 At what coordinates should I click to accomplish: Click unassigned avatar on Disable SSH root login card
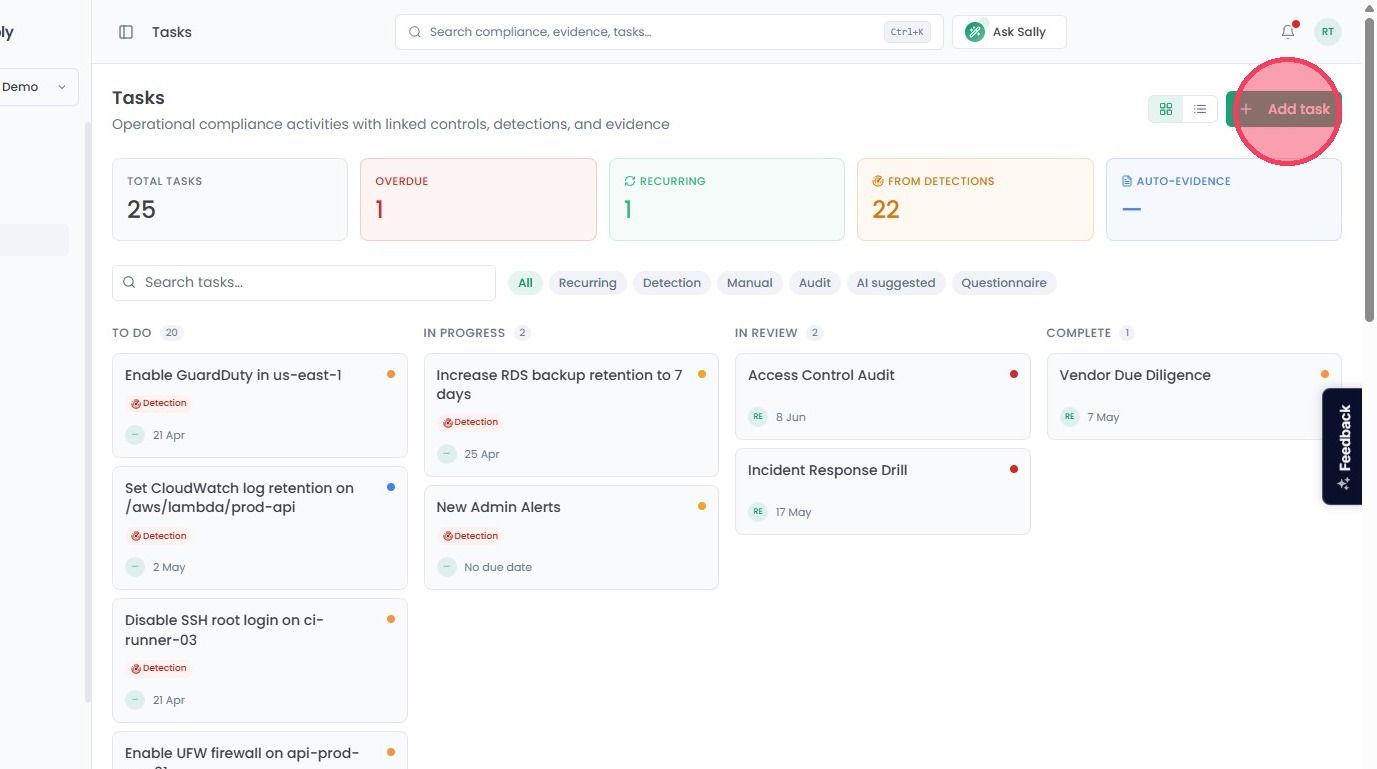tap(135, 700)
